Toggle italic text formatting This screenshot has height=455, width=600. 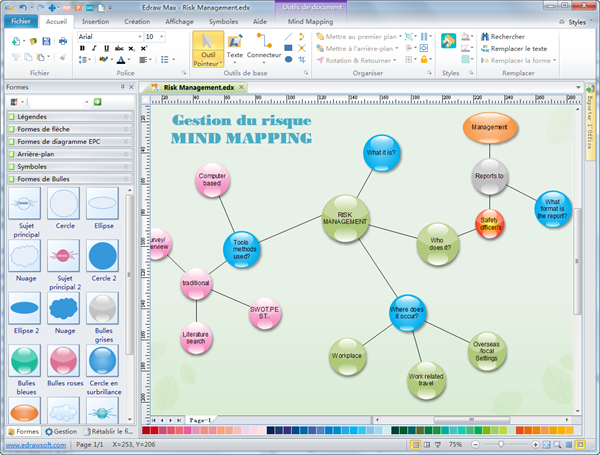(94, 48)
